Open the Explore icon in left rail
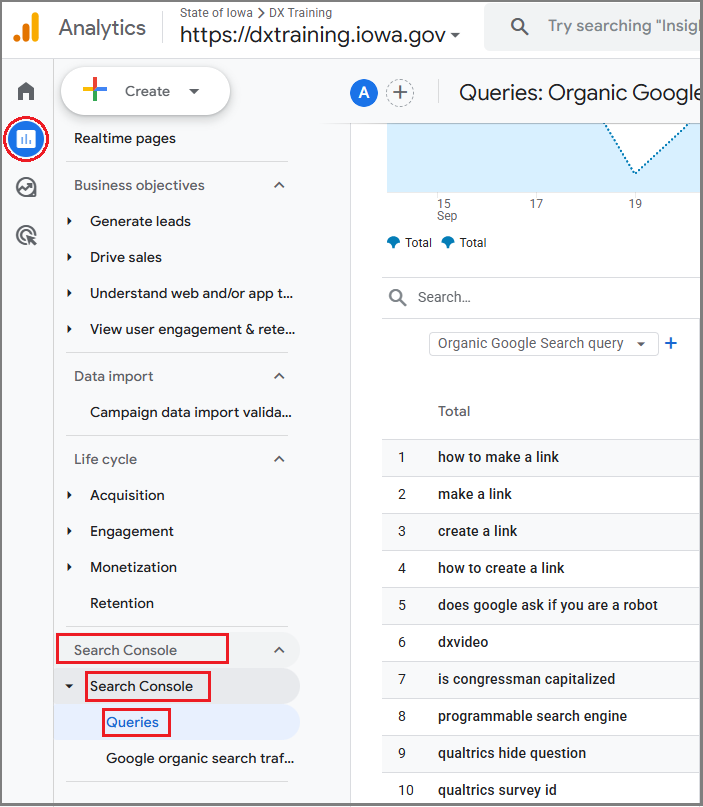 click(x=26, y=187)
